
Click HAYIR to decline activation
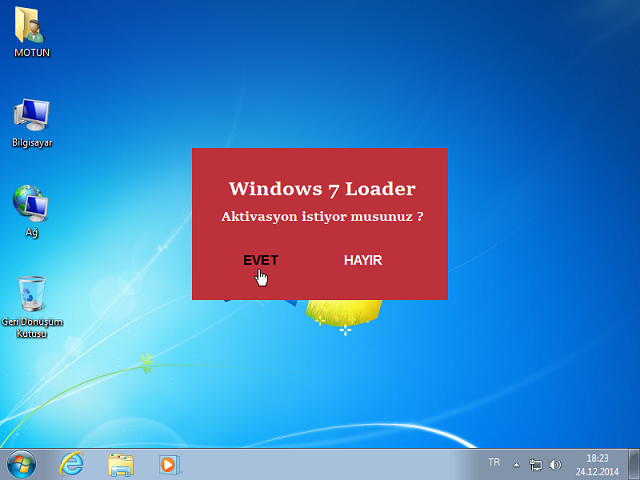pos(363,260)
